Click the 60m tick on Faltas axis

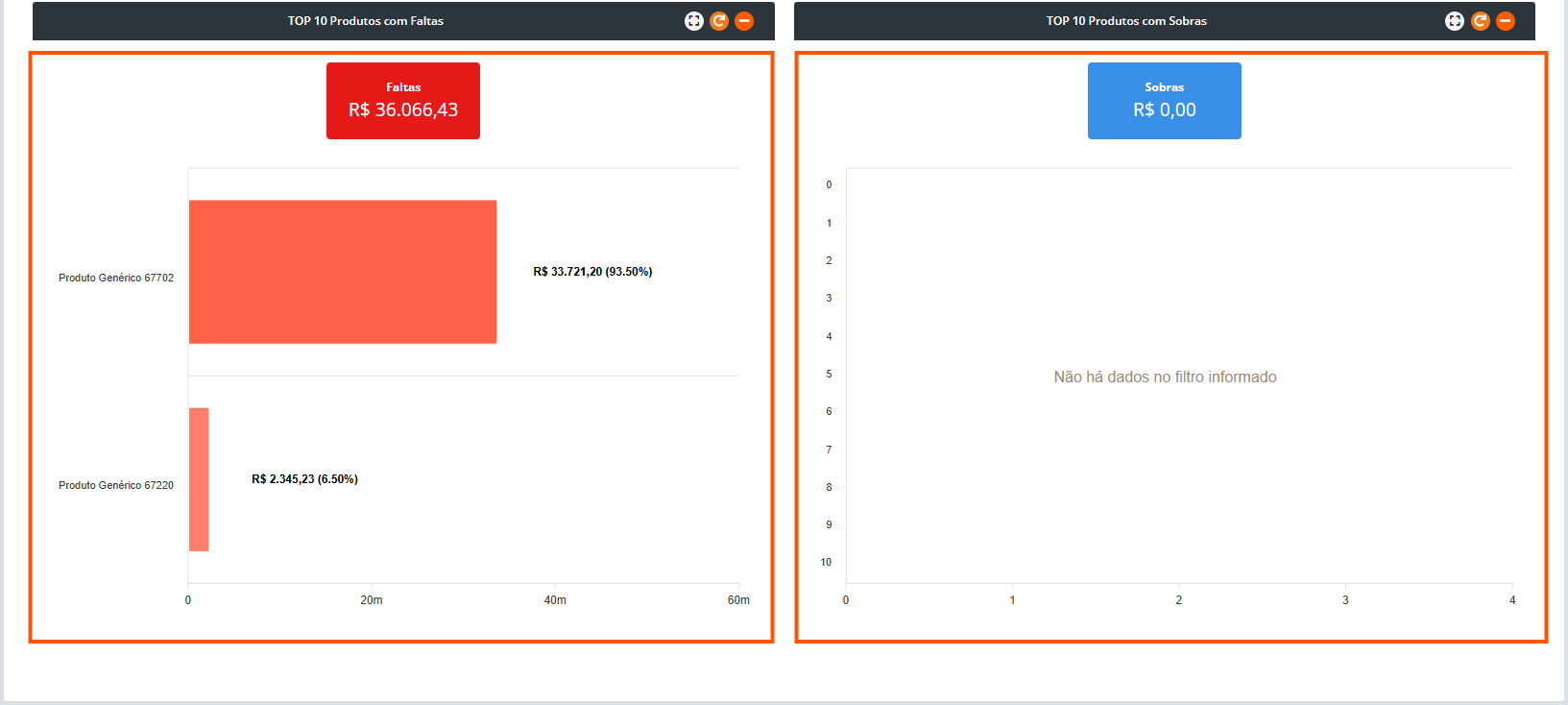coord(738,600)
